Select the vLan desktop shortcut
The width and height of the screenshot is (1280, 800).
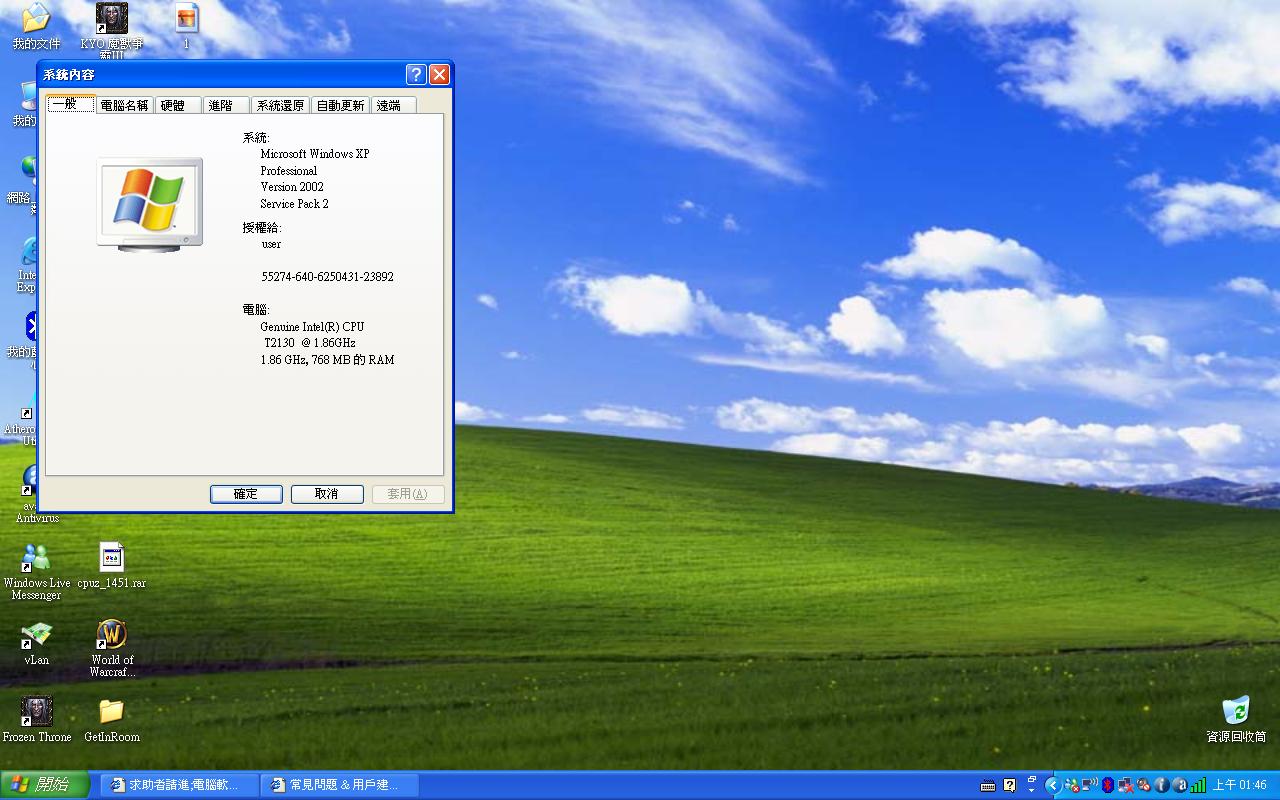click(x=36, y=636)
